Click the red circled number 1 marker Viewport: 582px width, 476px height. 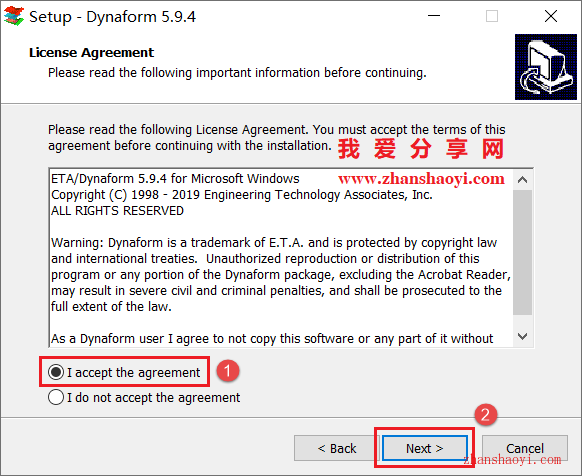click(x=228, y=371)
